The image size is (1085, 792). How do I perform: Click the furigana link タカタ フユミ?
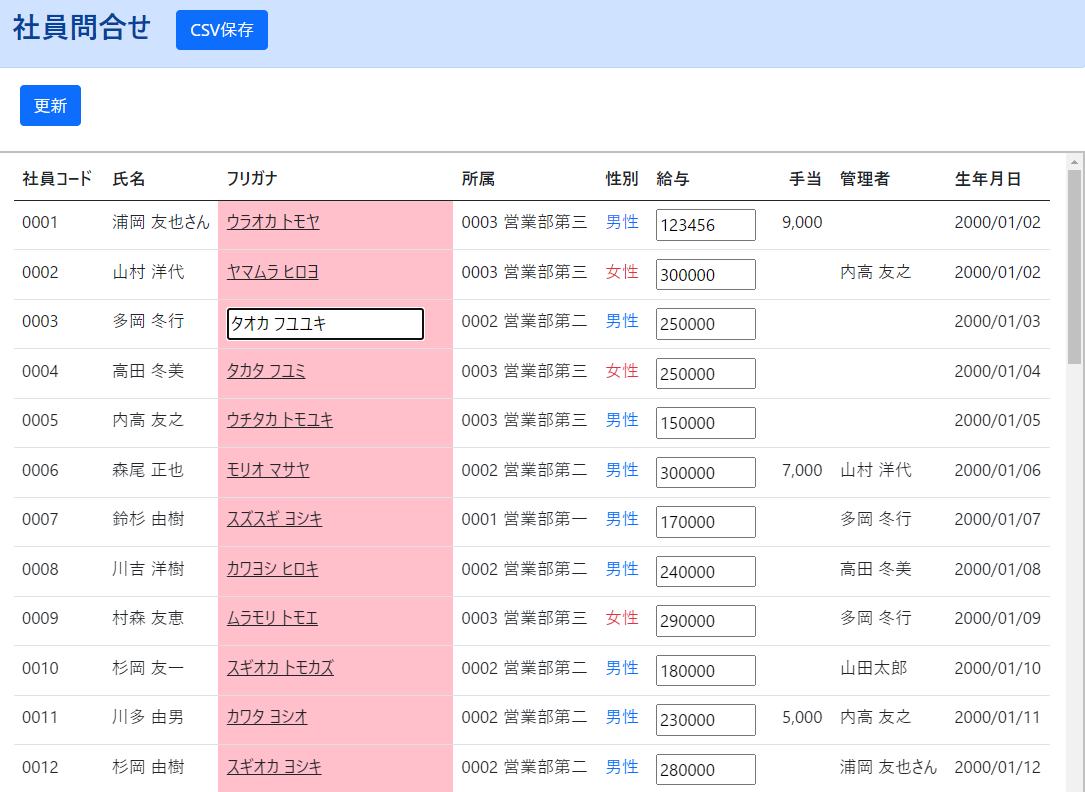(264, 370)
